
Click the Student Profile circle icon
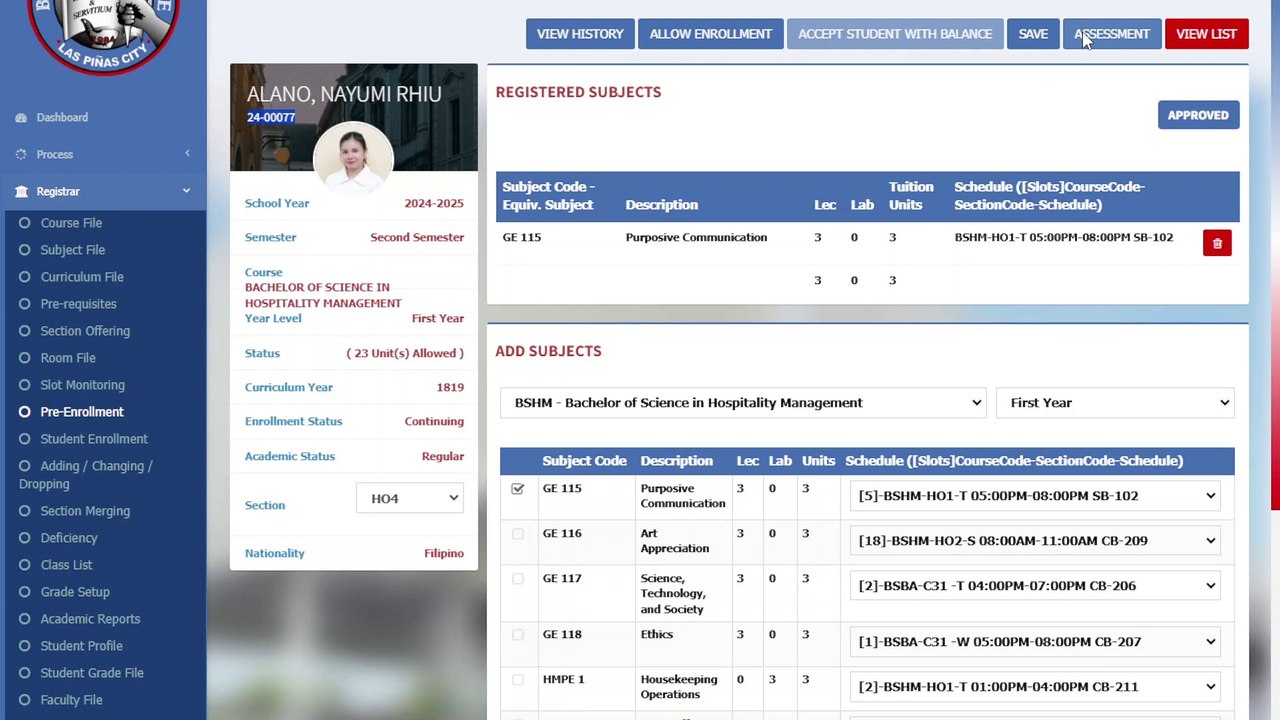(25, 646)
